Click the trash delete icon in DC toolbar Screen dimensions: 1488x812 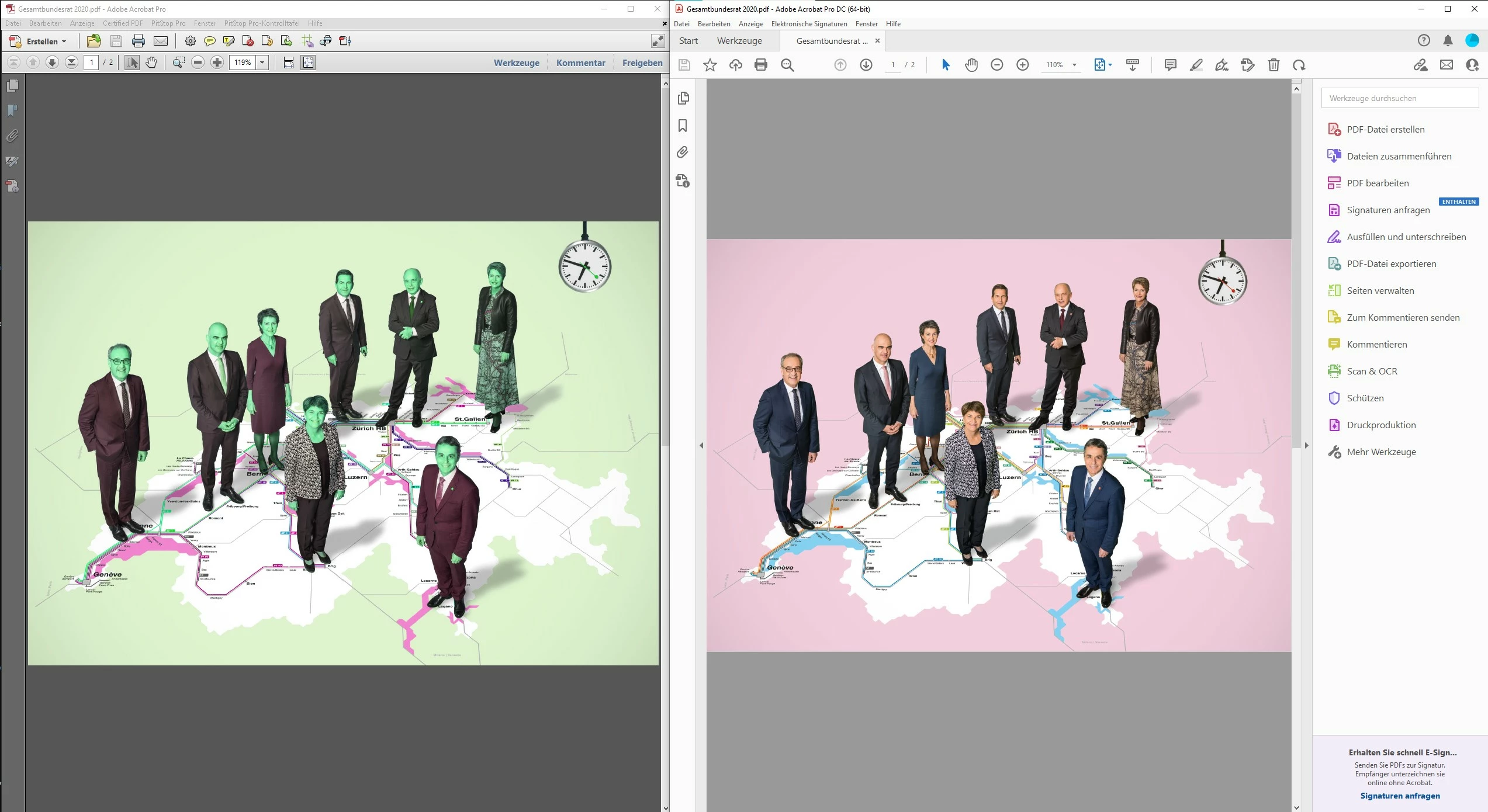[x=1274, y=65]
